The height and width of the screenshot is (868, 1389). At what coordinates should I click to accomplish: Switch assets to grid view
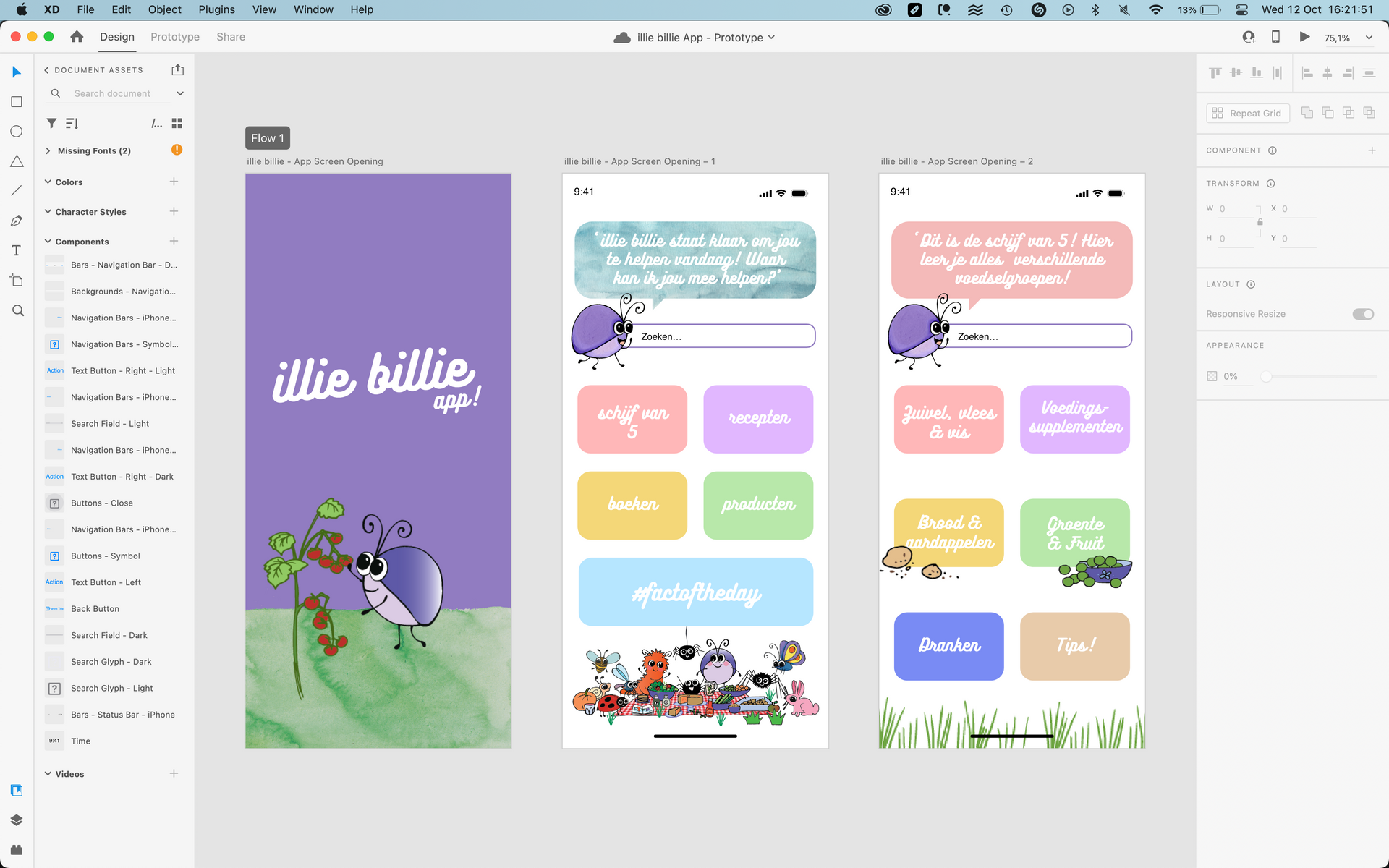[177, 124]
